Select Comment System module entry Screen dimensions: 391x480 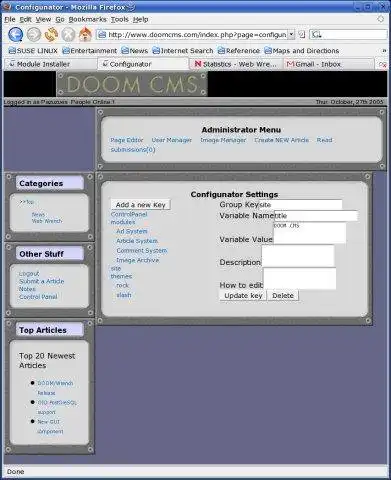point(142,250)
